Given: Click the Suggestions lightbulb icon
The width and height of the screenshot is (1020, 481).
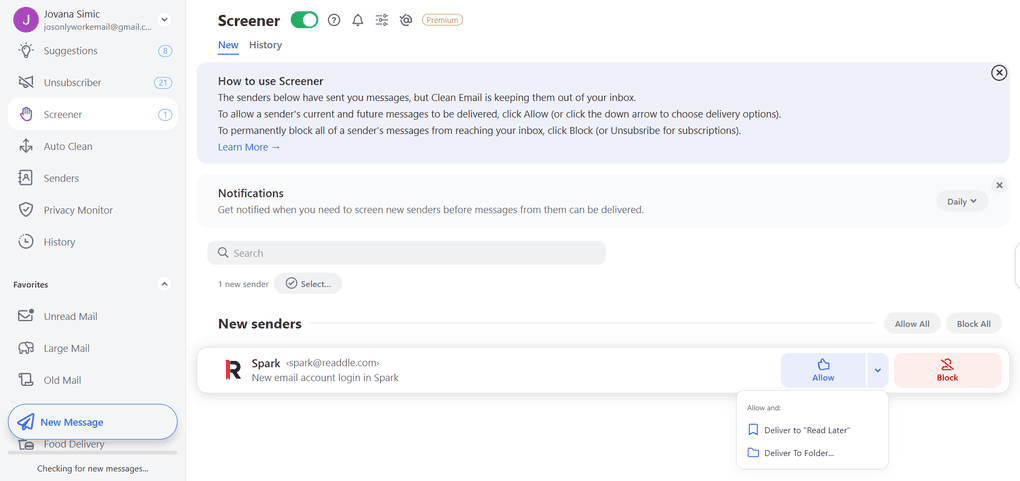Looking at the screenshot, I should click(25, 50).
